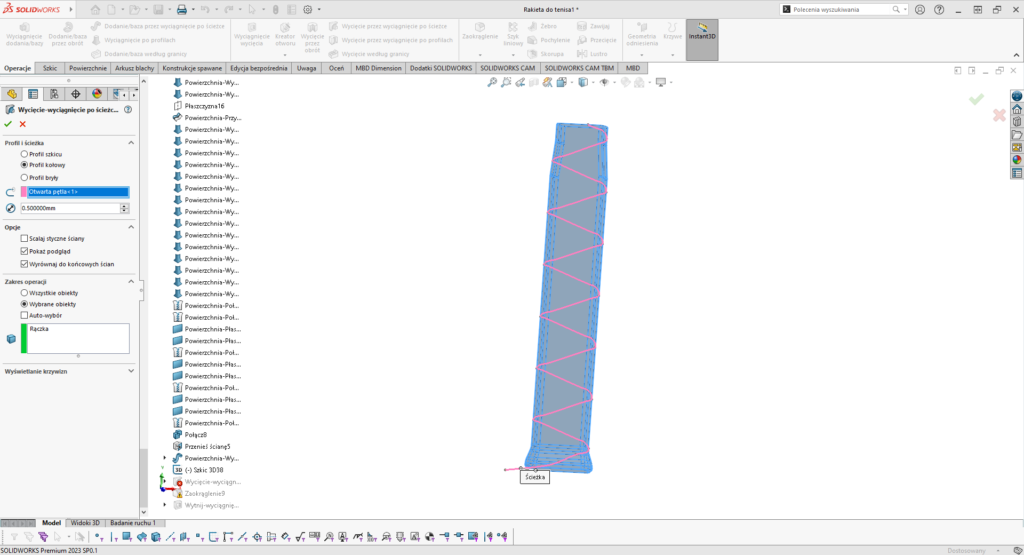Switch to the Powierzchnie ribbon tab
1024x555 pixels.
[x=88, y=68]
